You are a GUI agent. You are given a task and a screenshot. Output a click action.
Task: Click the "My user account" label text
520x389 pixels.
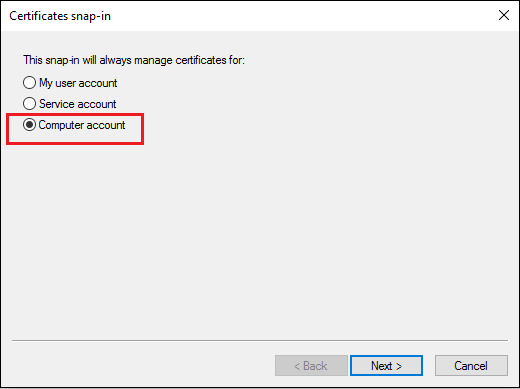(x=78, y=83)
